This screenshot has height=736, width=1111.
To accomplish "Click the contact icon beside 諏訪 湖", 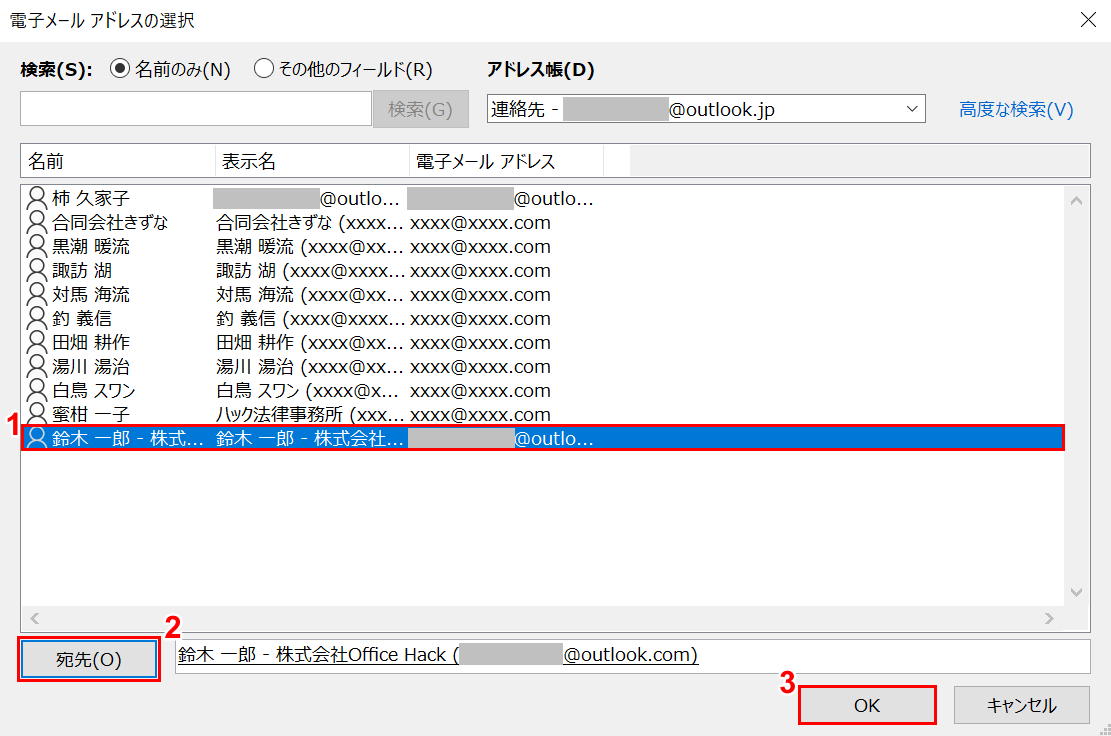I will tap(37, 270).
